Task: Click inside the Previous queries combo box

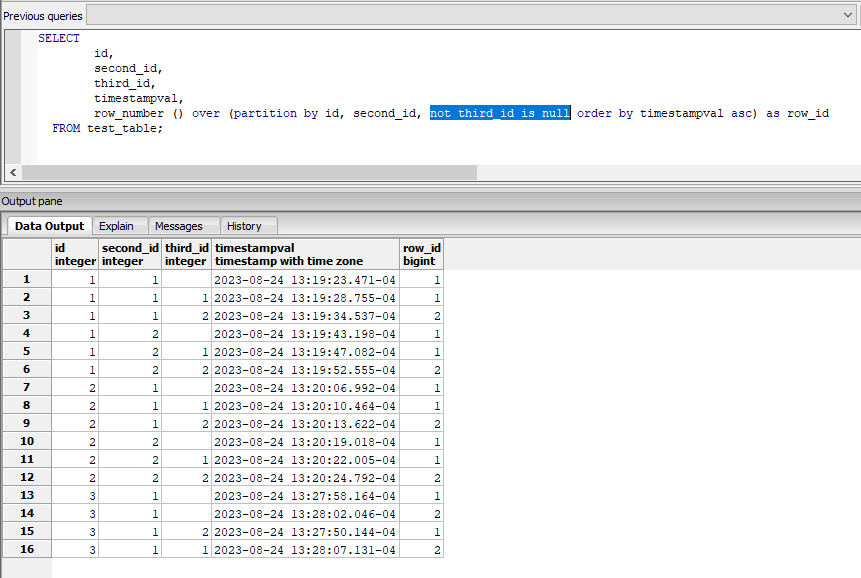Action: click(x=462, y=15)
